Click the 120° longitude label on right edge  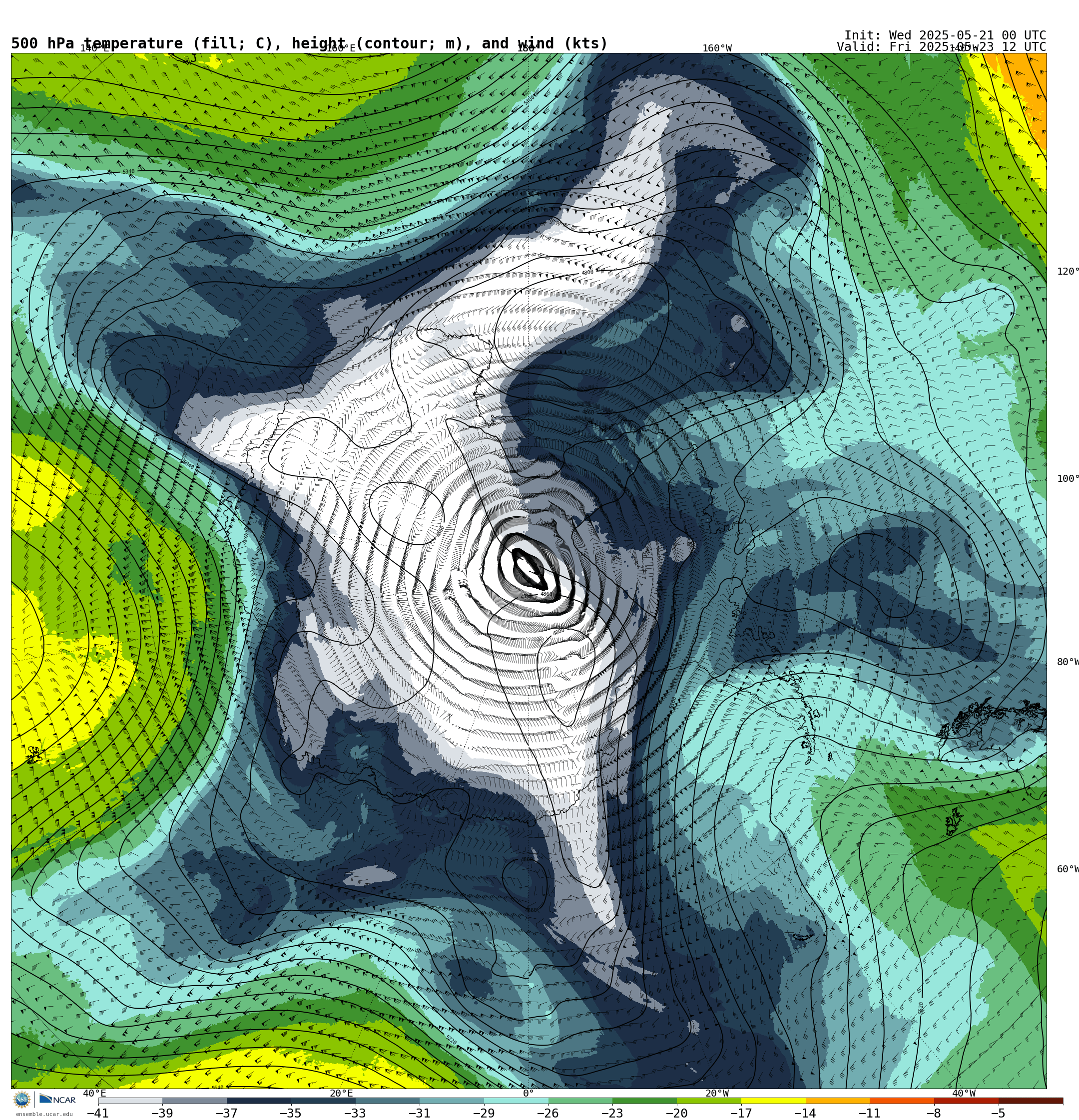(1068, 272)
